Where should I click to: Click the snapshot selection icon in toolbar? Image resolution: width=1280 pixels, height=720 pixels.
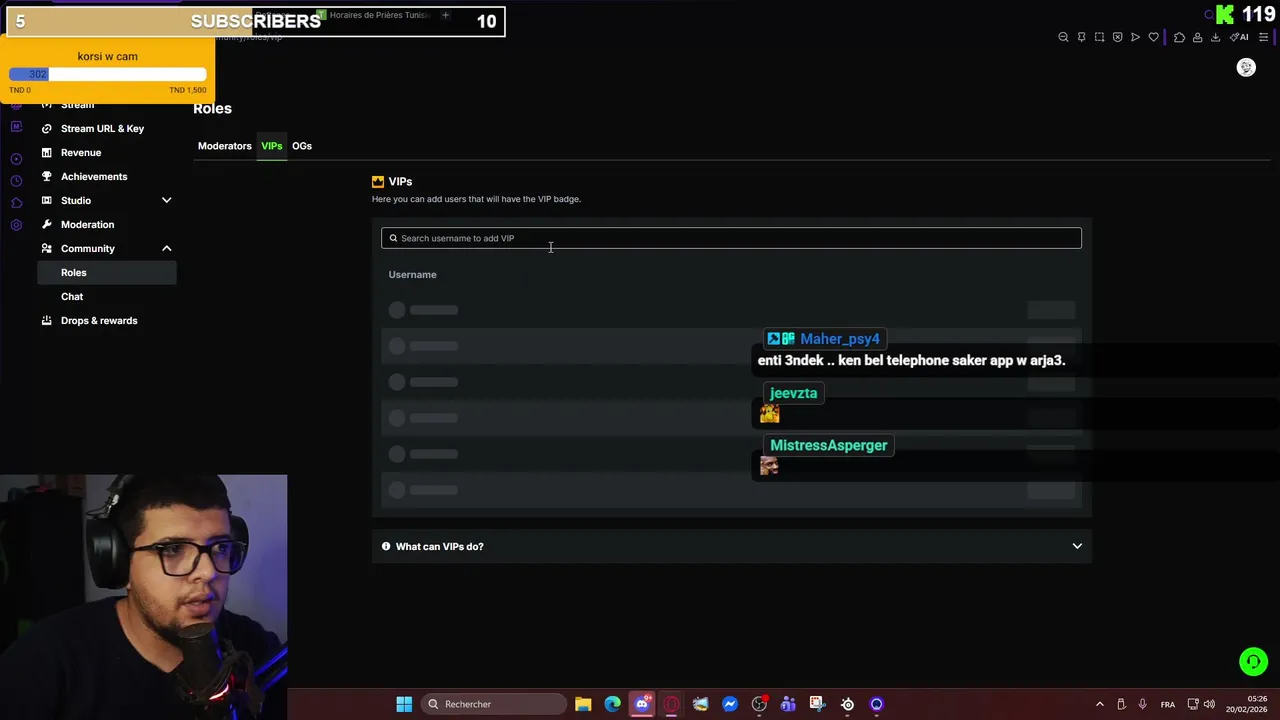click(1099, 37)
